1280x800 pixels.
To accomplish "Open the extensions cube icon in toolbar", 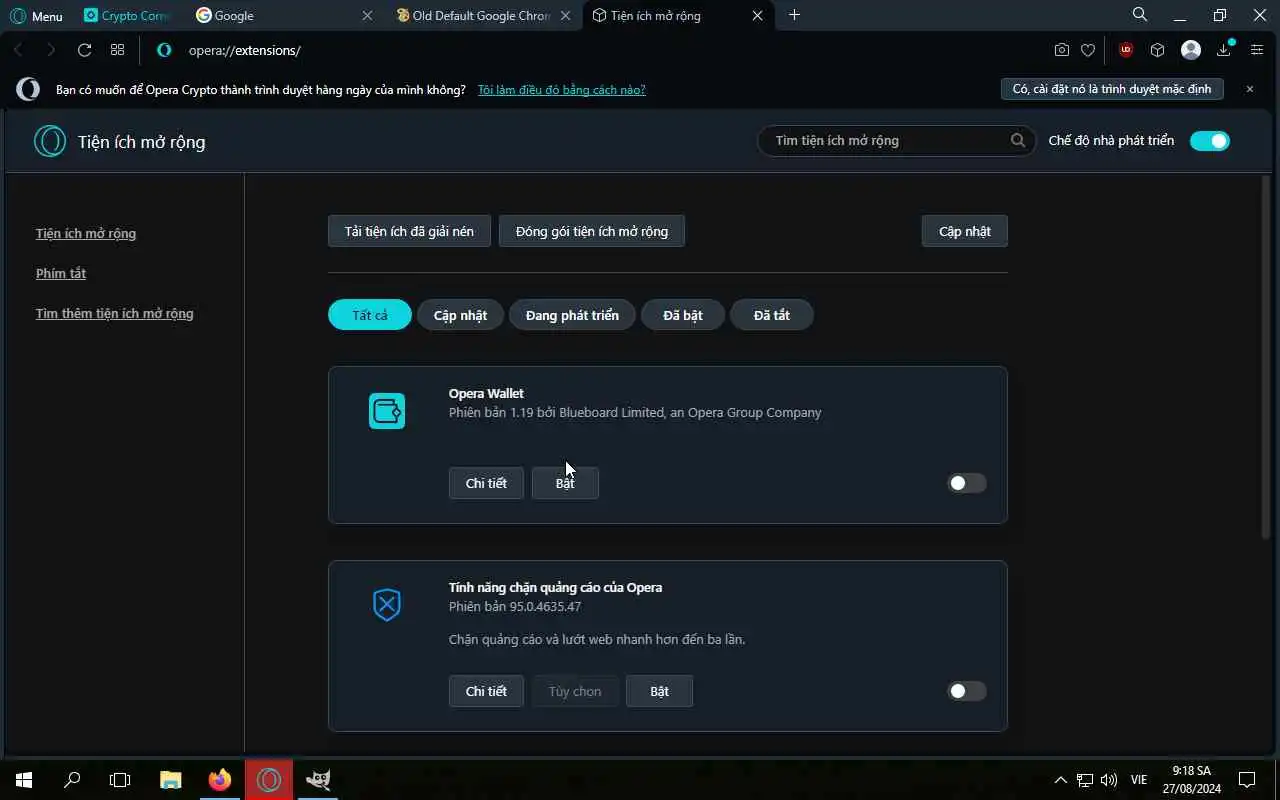I will (x=1157, y=50).
